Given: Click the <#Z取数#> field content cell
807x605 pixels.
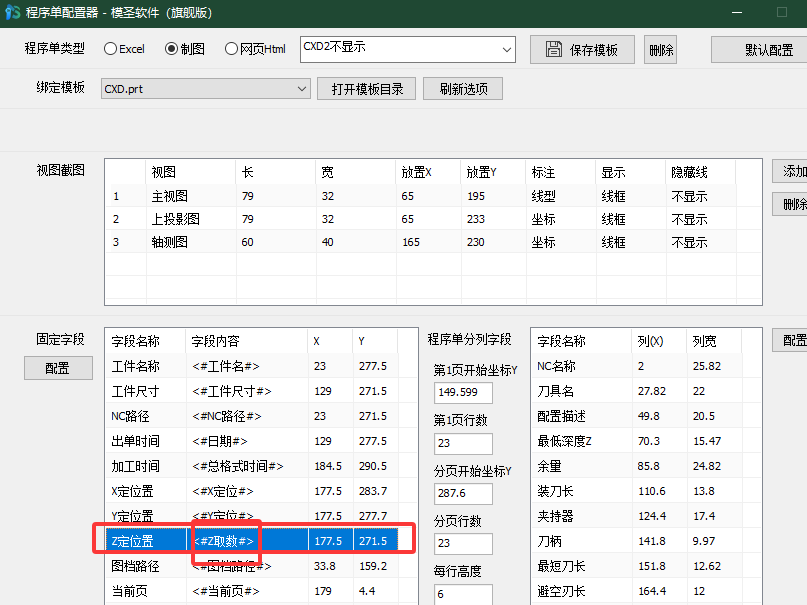Looking at the screenshot, I should (247, 541).
